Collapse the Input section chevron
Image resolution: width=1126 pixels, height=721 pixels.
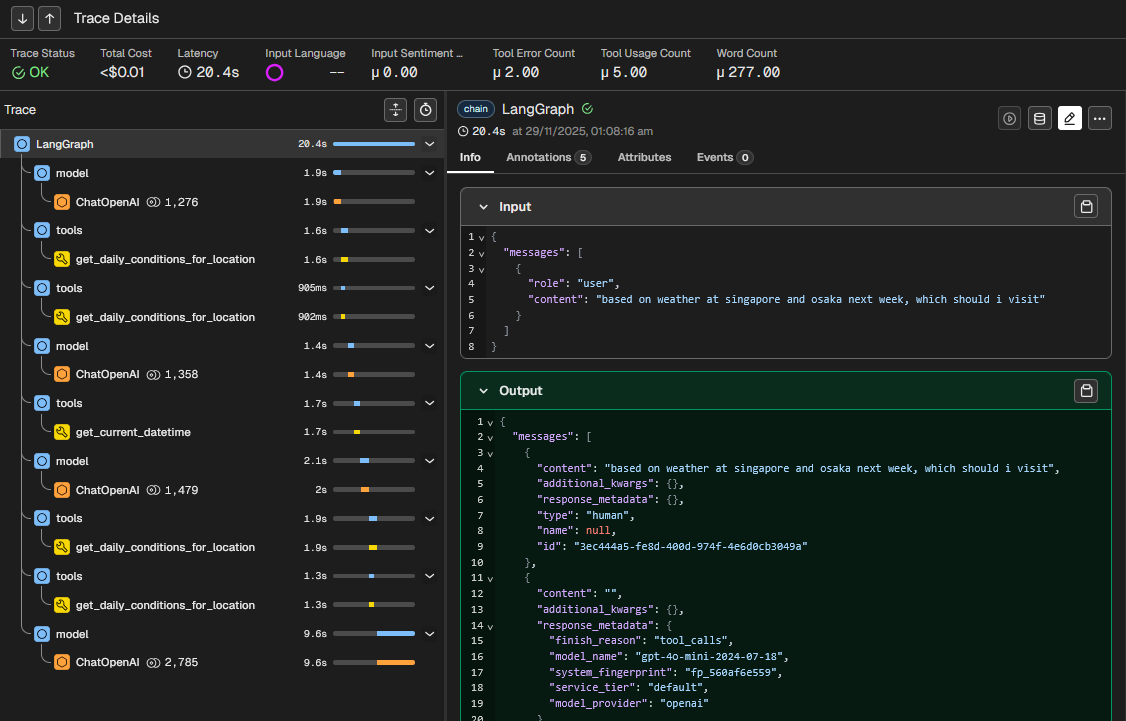[483, 207]
